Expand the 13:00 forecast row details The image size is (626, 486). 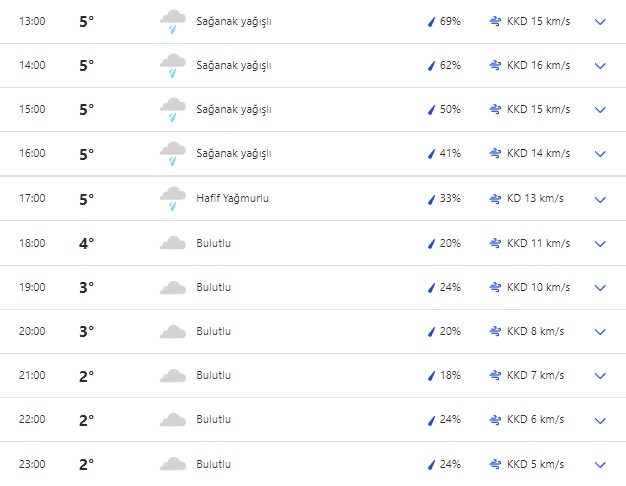click(x=600, y=21)
